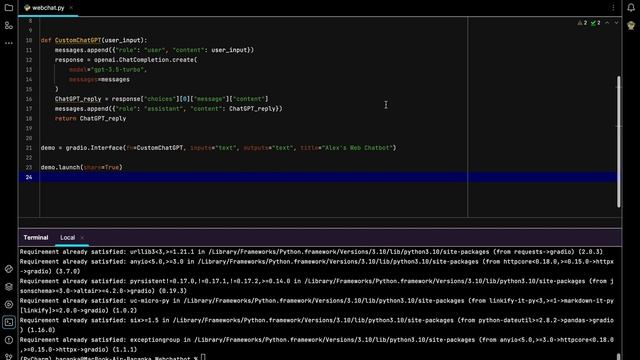Click terminal line mentioning urllib3
Screen dimensions: 640x360
311,252
